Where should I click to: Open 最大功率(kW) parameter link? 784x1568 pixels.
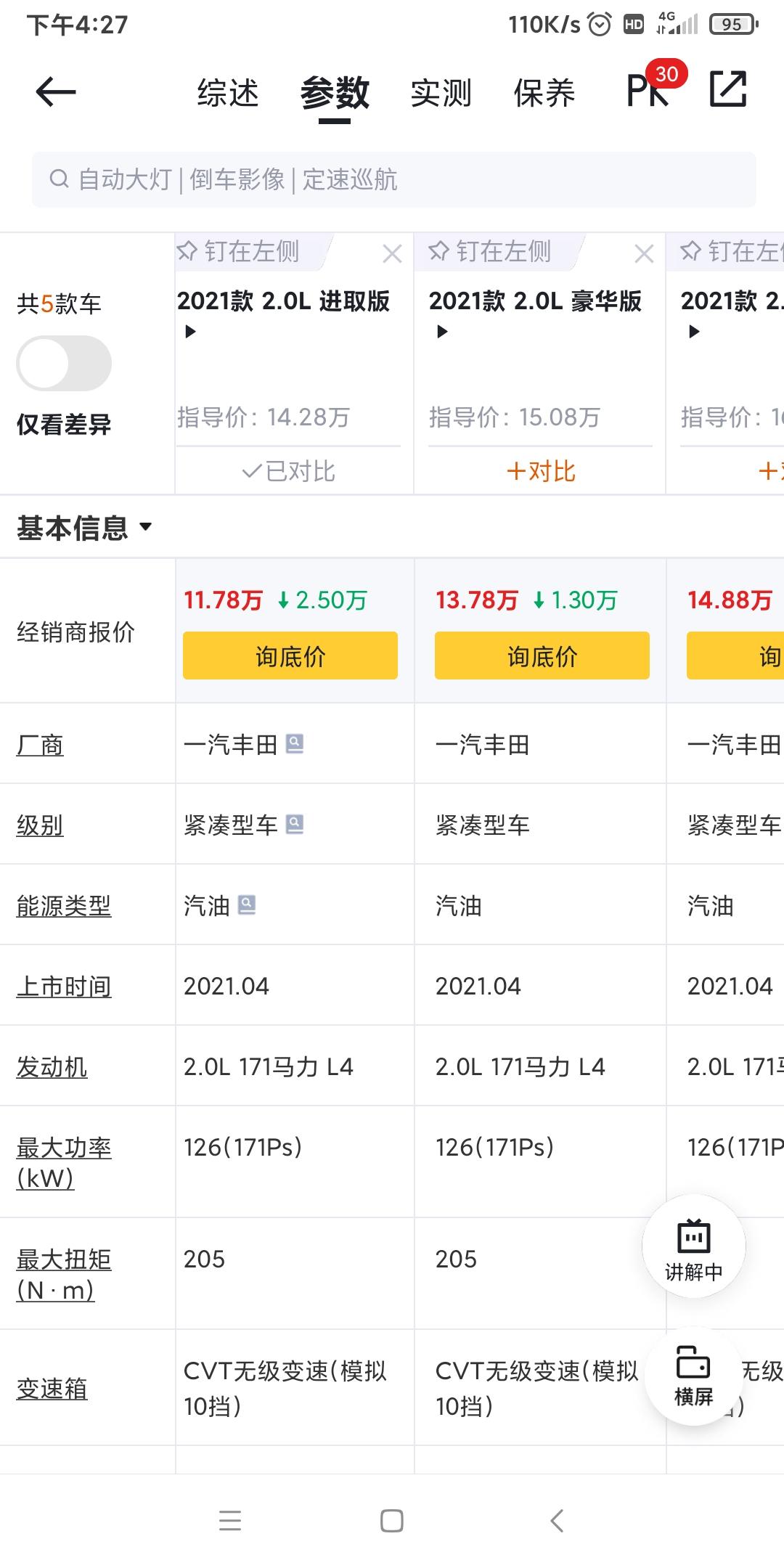click(64, 1162)
